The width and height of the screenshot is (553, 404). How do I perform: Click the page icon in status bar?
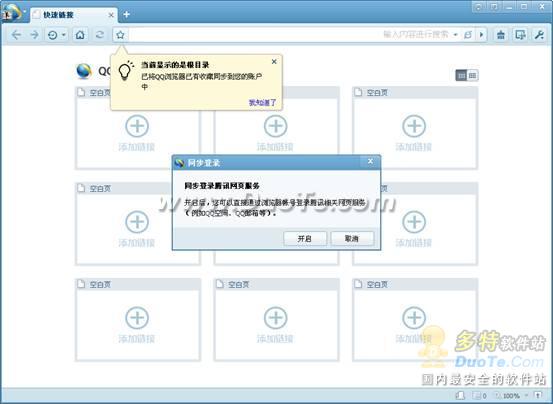[460, 396]
